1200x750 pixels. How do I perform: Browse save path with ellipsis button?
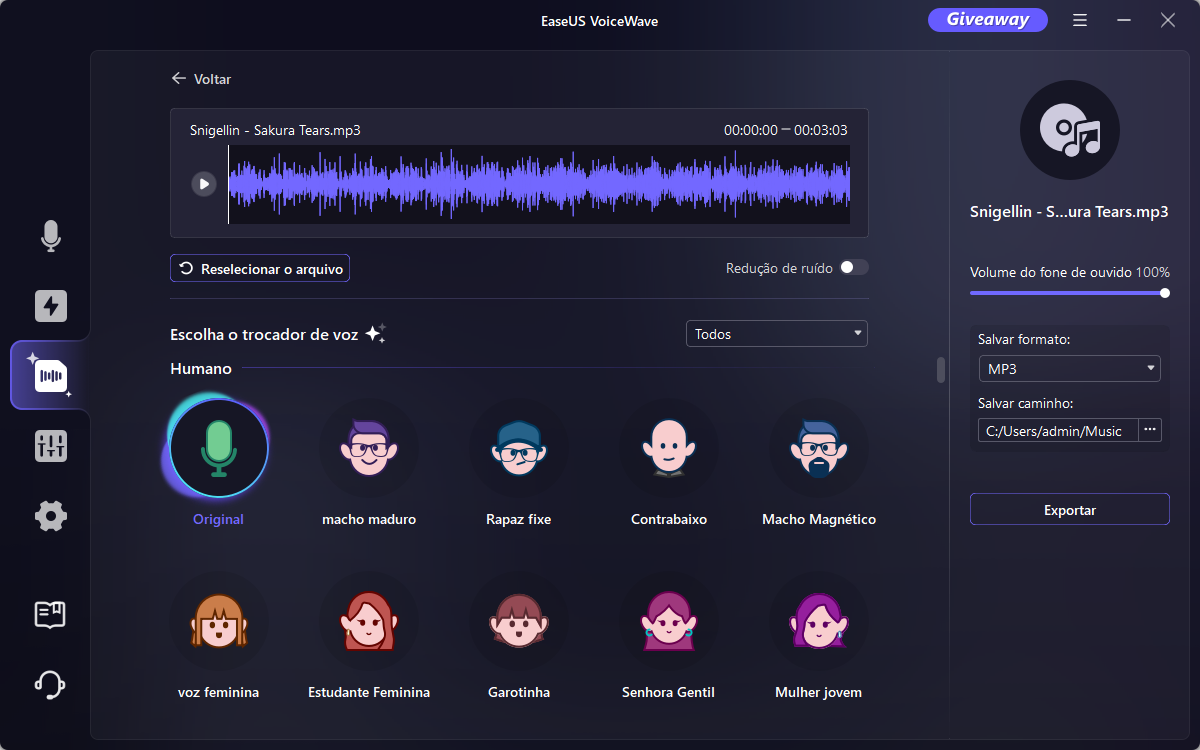[x=1151, y=430]
